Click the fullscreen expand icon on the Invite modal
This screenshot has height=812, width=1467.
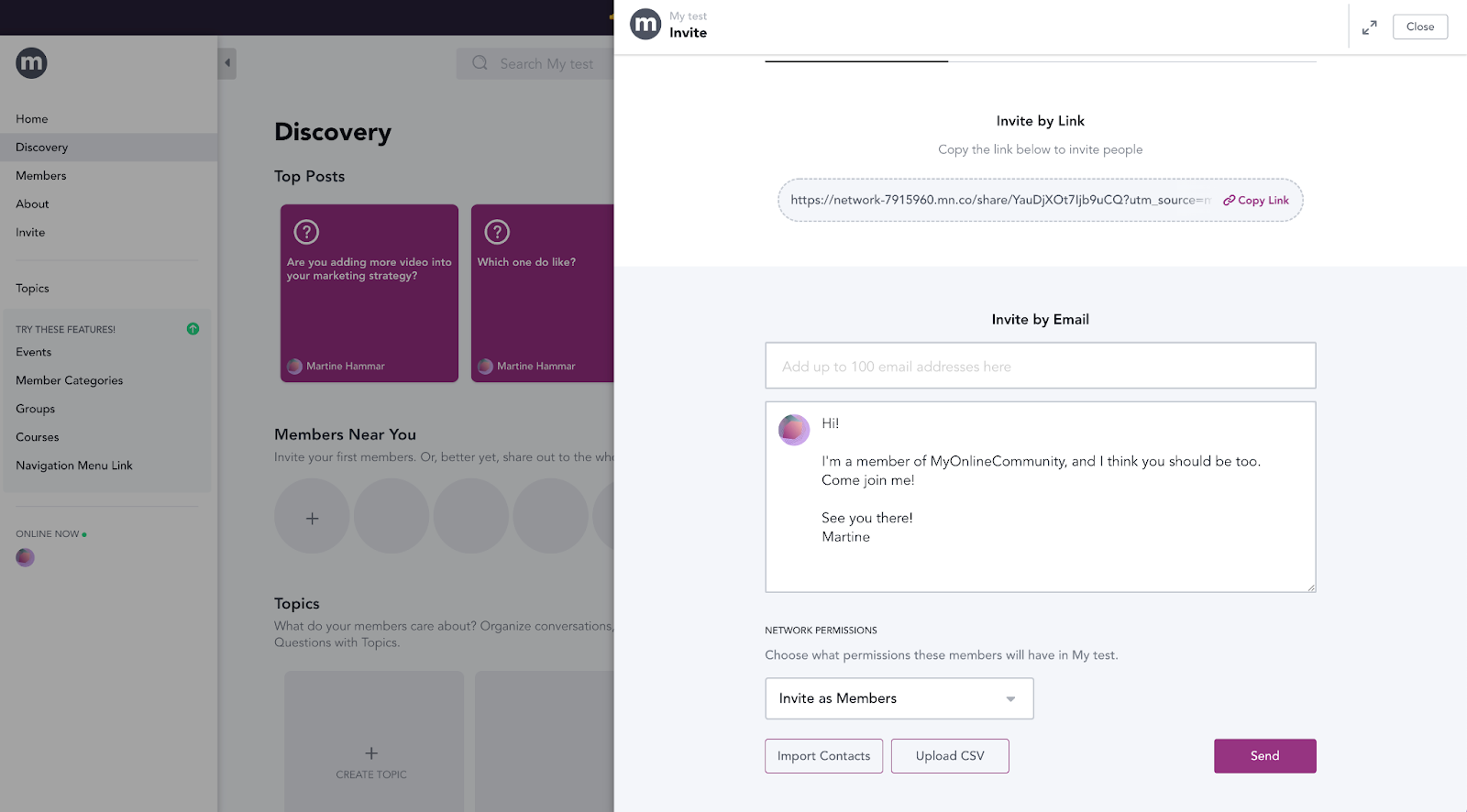[x=1369, y=27]
